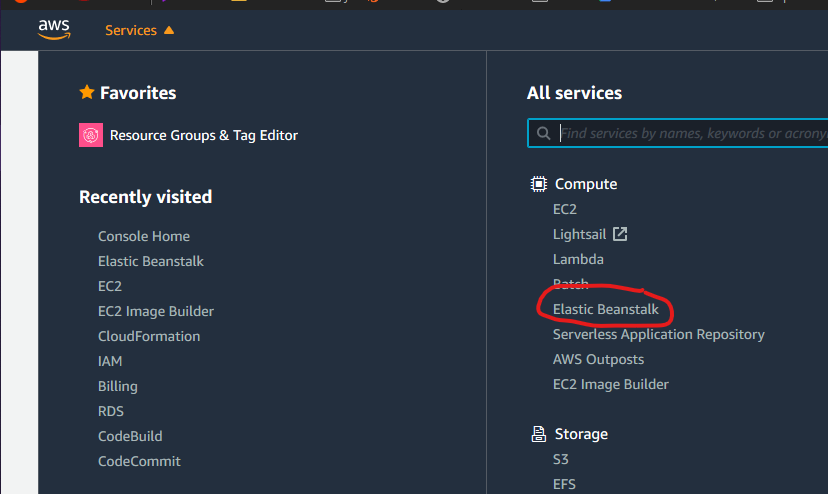Open S3 under Storage
The image size is (828, 494).
563,459
